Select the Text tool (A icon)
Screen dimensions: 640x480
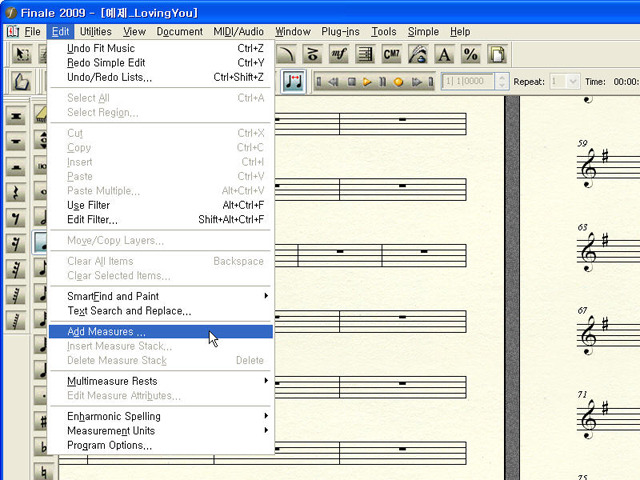(x=444, y=54)
